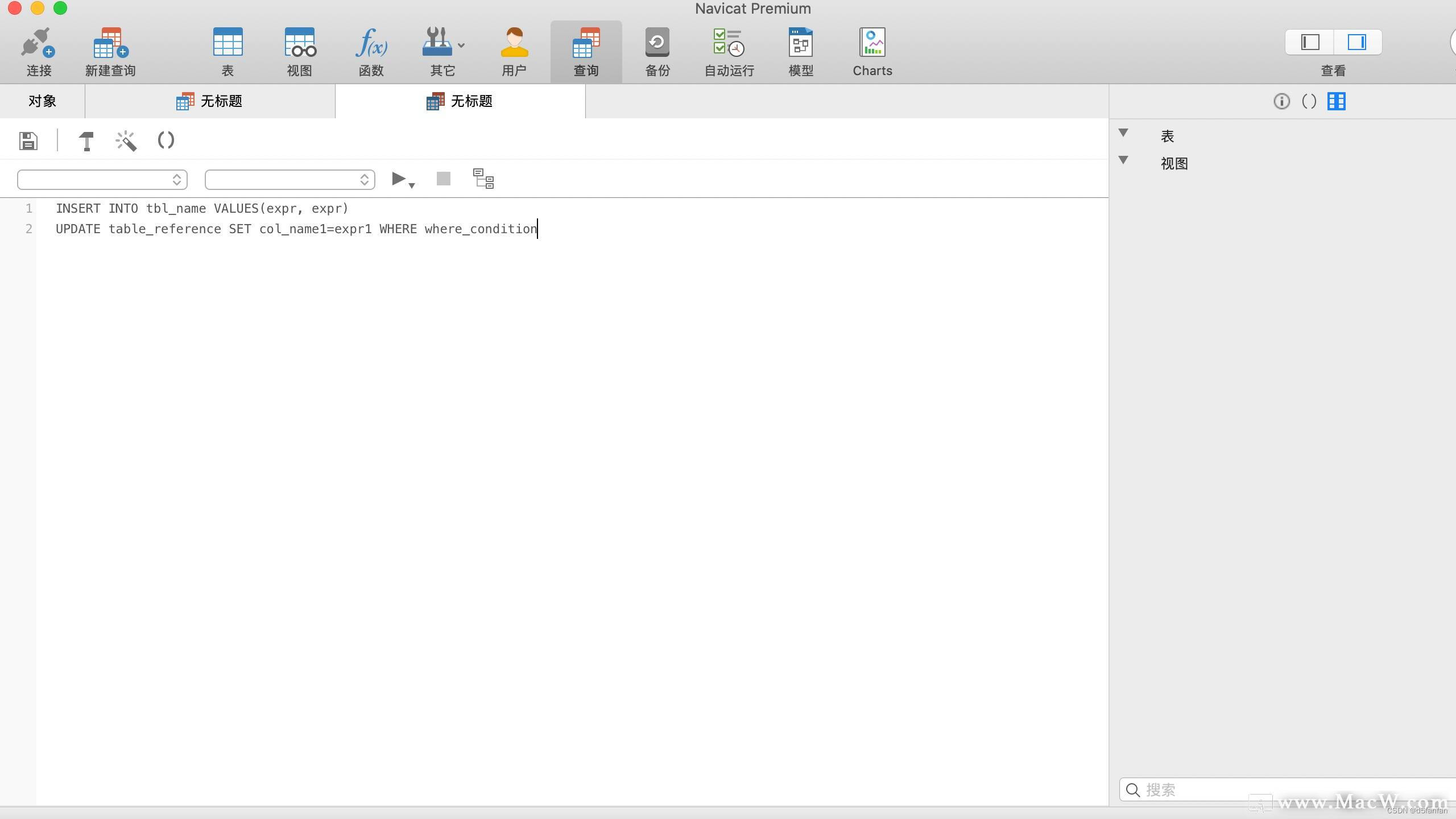This screenshot has height=819, width=1456.
Task: Click the 搜索 search field
Action: [x=1288, y=790]
